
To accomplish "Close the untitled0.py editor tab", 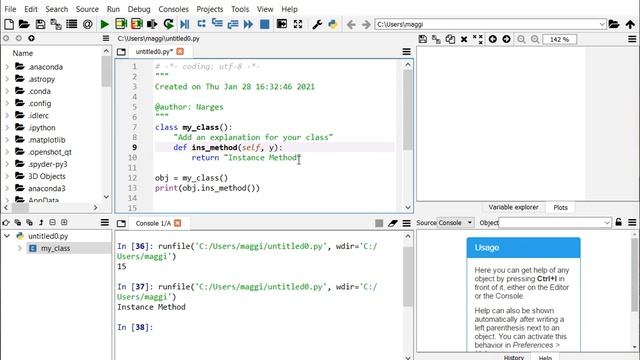I will pyautogui.click(x=180, y=51).
